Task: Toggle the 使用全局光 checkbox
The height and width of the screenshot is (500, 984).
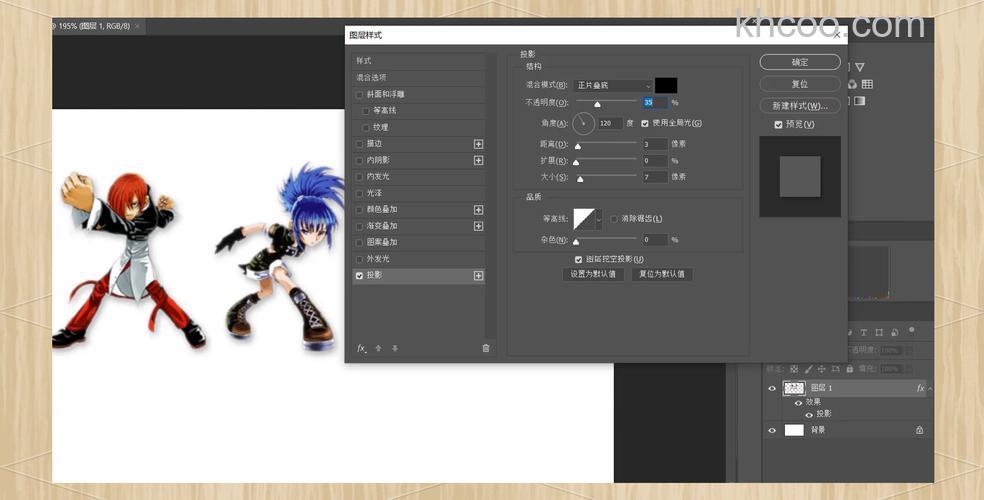Action: [x=645, y=123]
